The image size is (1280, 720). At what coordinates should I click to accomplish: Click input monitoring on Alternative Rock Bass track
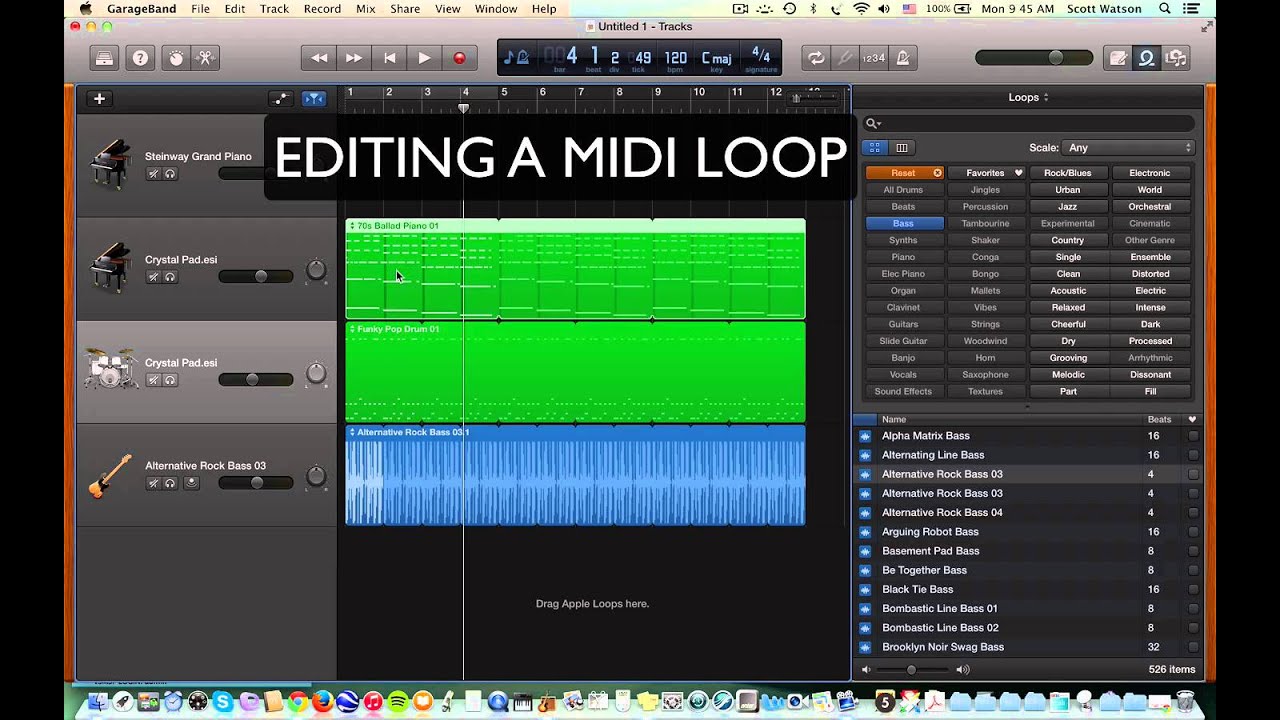(191, 483)
